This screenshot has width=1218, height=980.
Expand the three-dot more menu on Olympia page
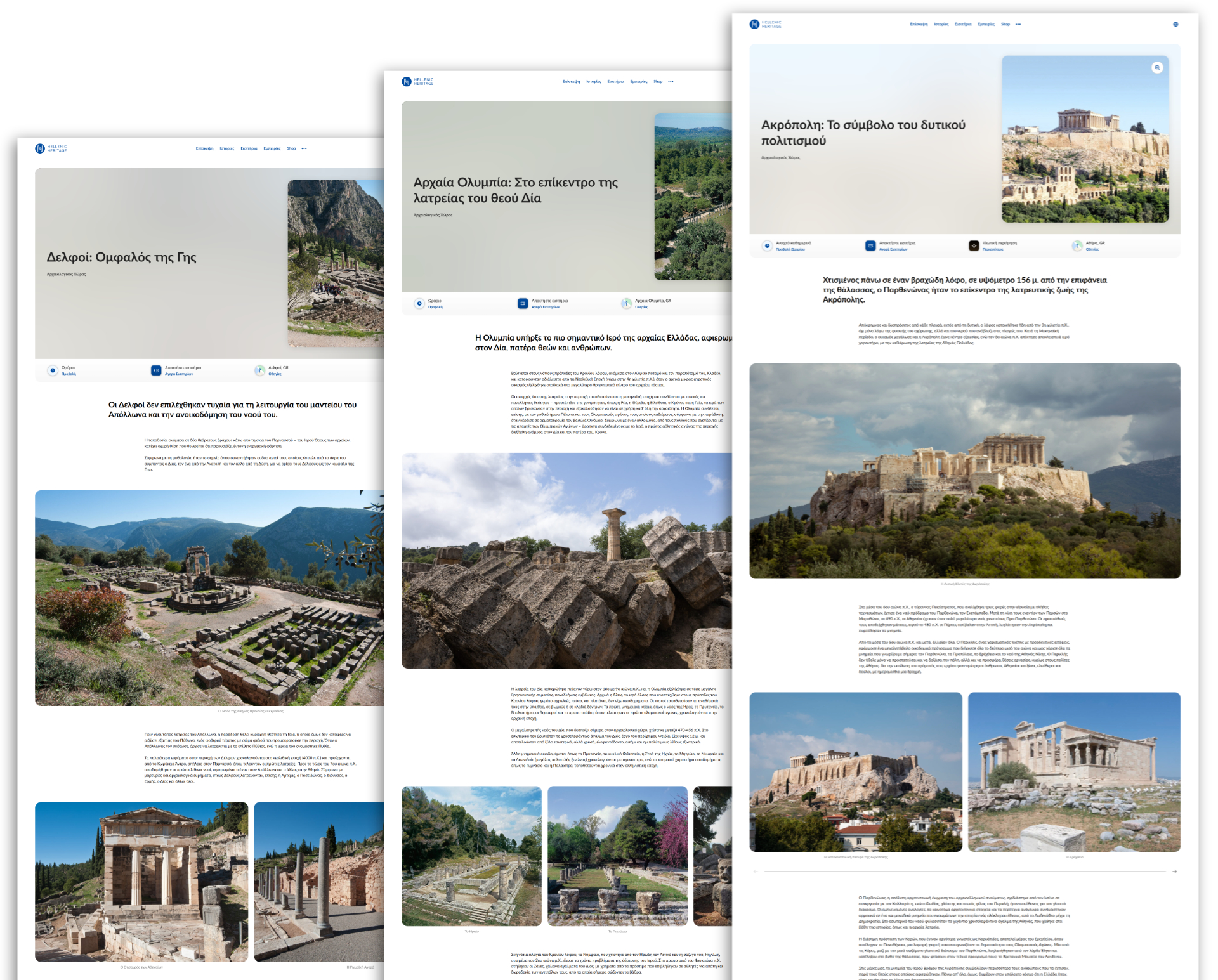tap(671, 81)
